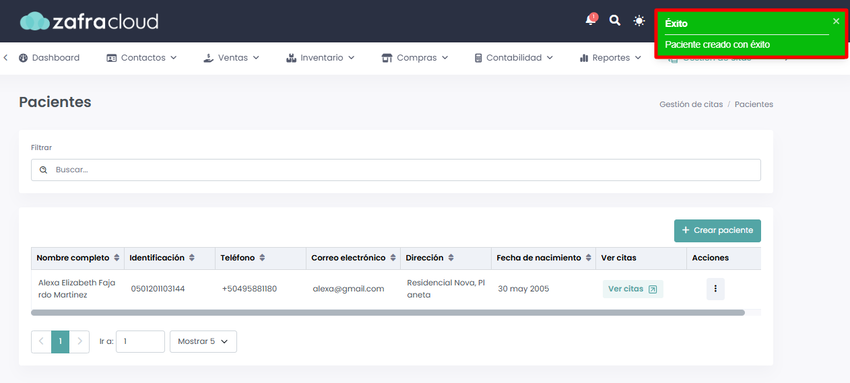Open the Mostrar 5 page size dropdown

pos(203,341)
